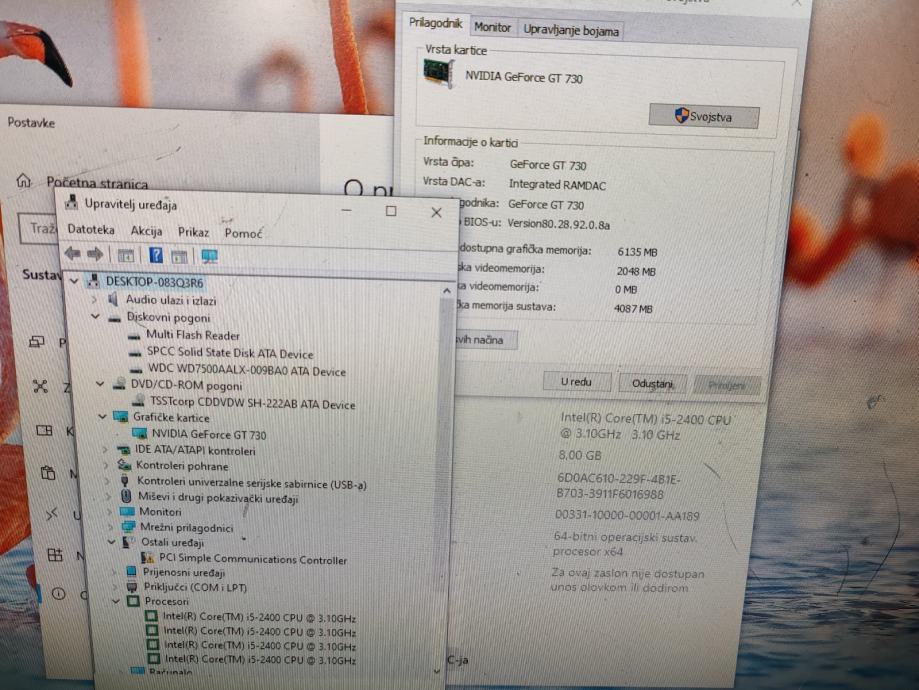Select Priključci (COM i LPT) item

195,587
